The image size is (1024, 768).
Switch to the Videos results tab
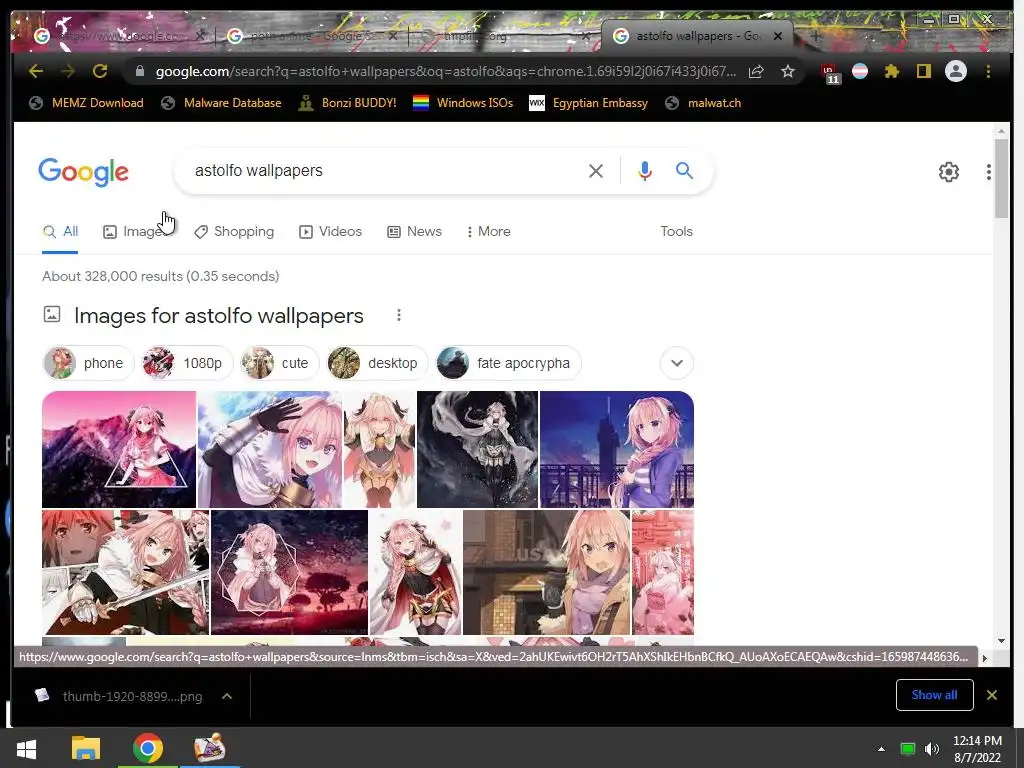[330, 232]
